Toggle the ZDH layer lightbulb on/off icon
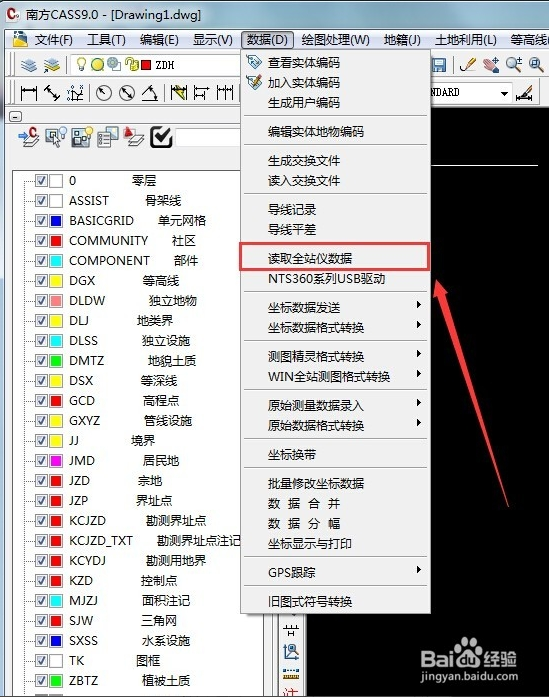 click(x=81, y=64)
